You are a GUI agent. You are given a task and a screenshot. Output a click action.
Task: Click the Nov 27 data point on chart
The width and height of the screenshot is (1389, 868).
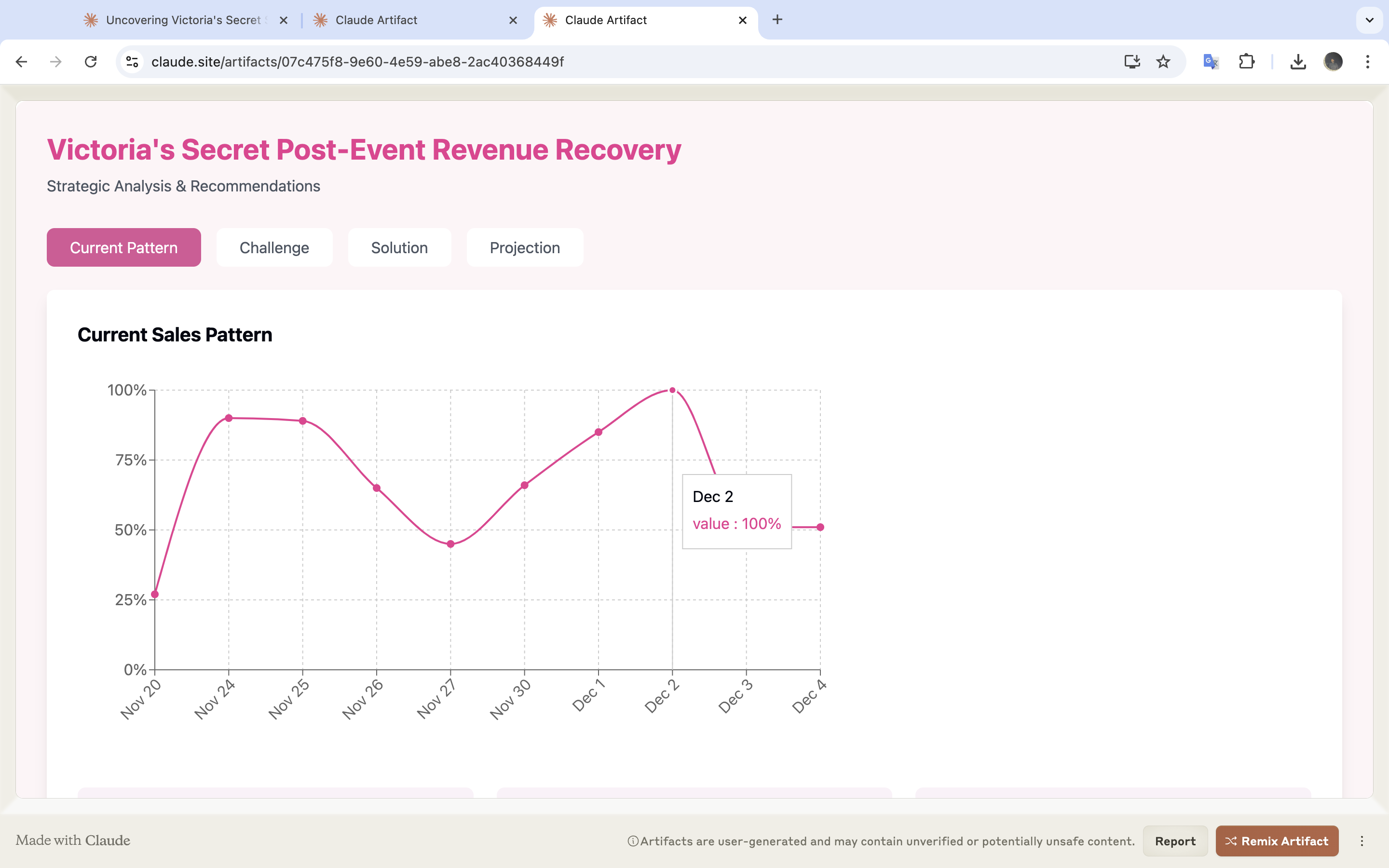click(x=450, y=543)
